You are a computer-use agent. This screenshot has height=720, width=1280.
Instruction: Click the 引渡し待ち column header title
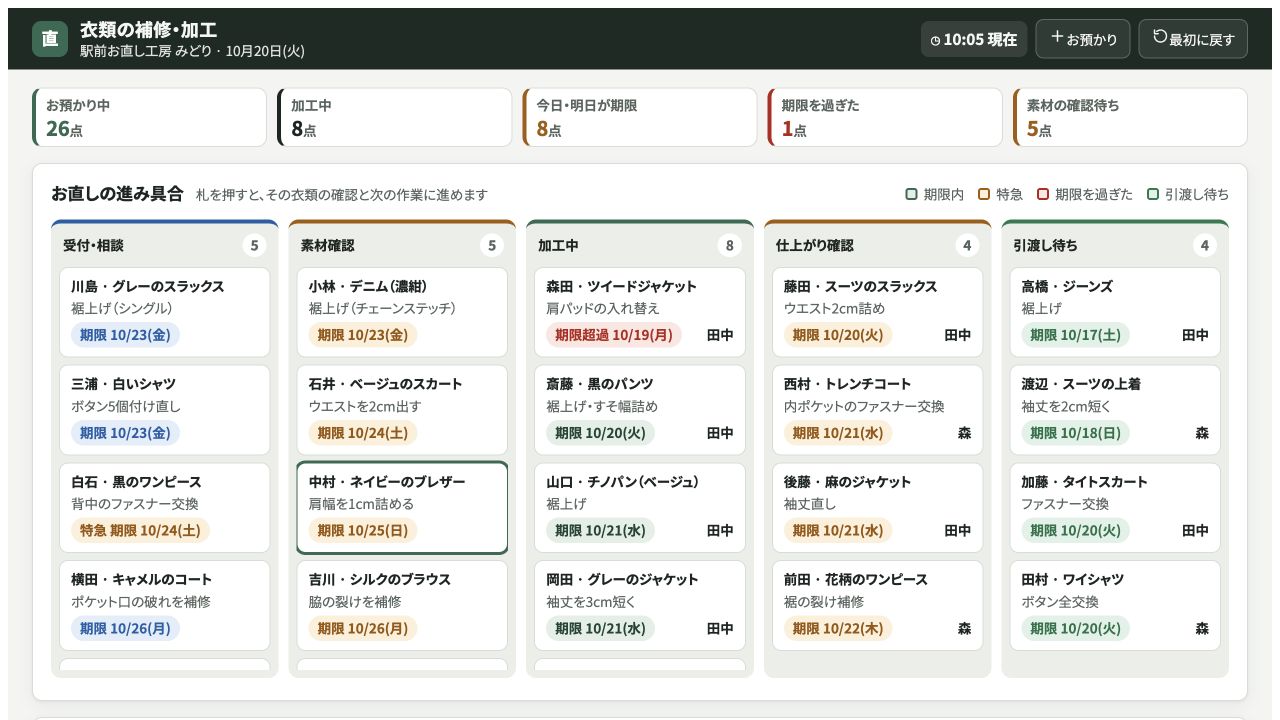1046,245
